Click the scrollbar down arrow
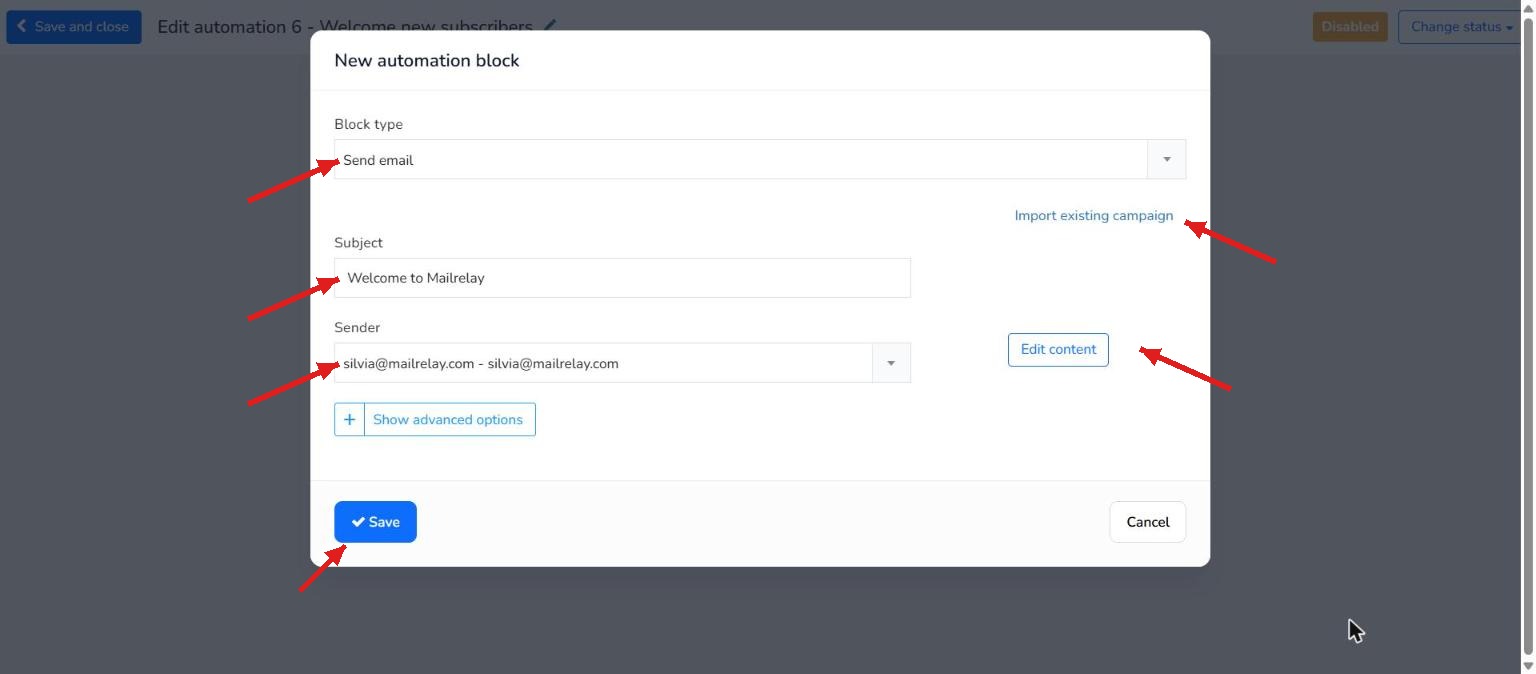Viewport: 1536px width, 674px height. pos(1528,667)
